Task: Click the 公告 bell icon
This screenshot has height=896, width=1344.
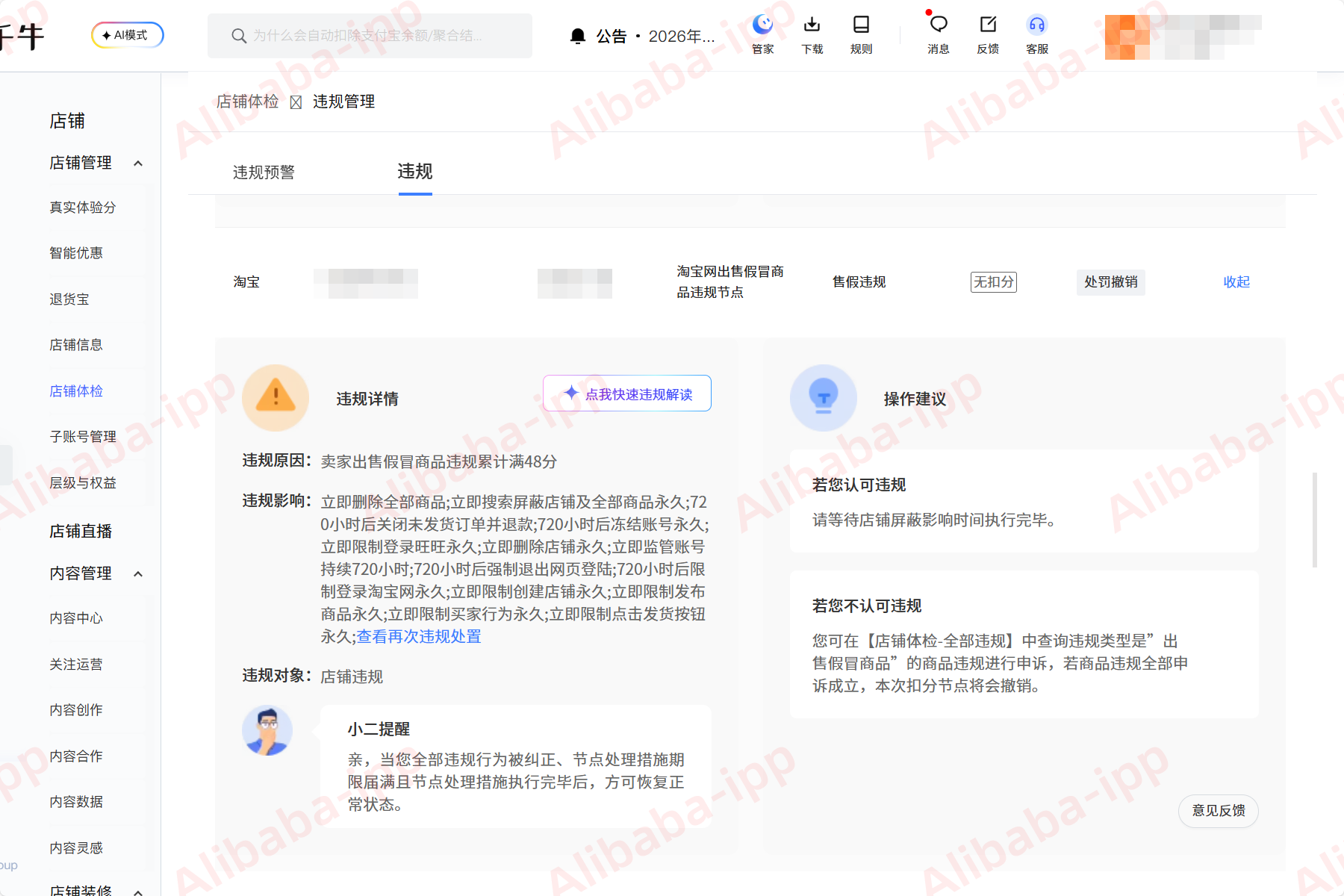Action: point(577,36)
